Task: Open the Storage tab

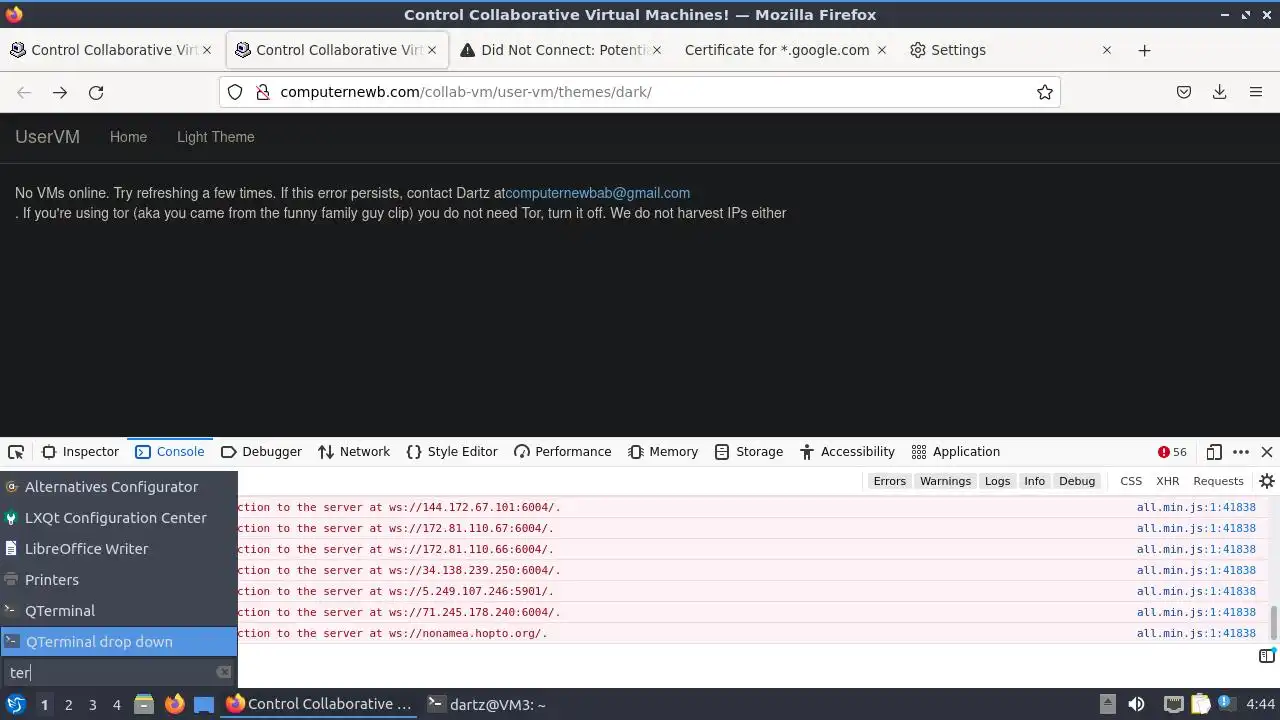Action: tap(749, 452)
